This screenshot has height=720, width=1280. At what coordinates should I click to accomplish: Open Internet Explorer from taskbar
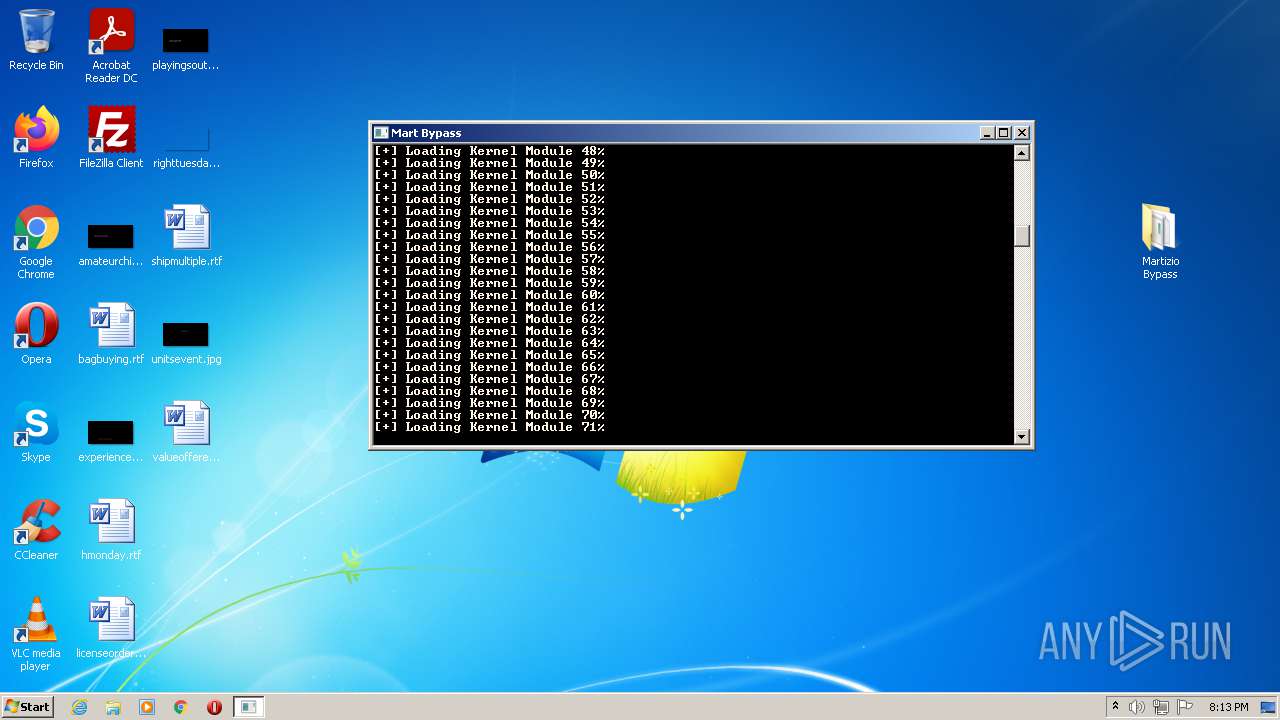80,707
